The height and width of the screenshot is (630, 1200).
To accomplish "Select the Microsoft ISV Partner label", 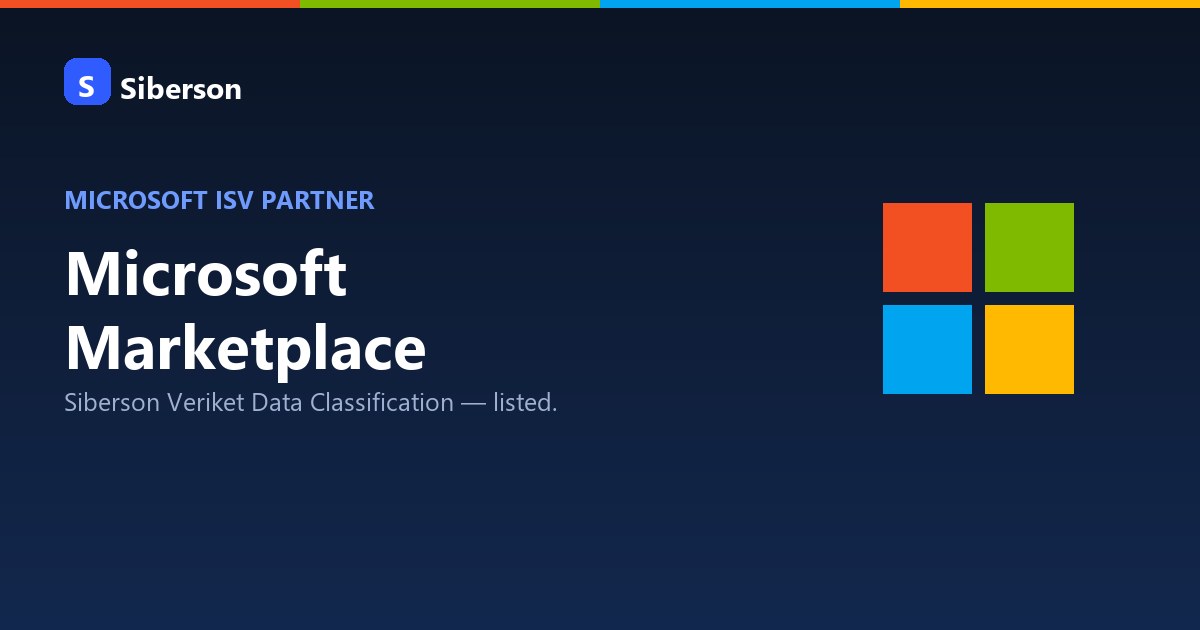I will point(219,200).
